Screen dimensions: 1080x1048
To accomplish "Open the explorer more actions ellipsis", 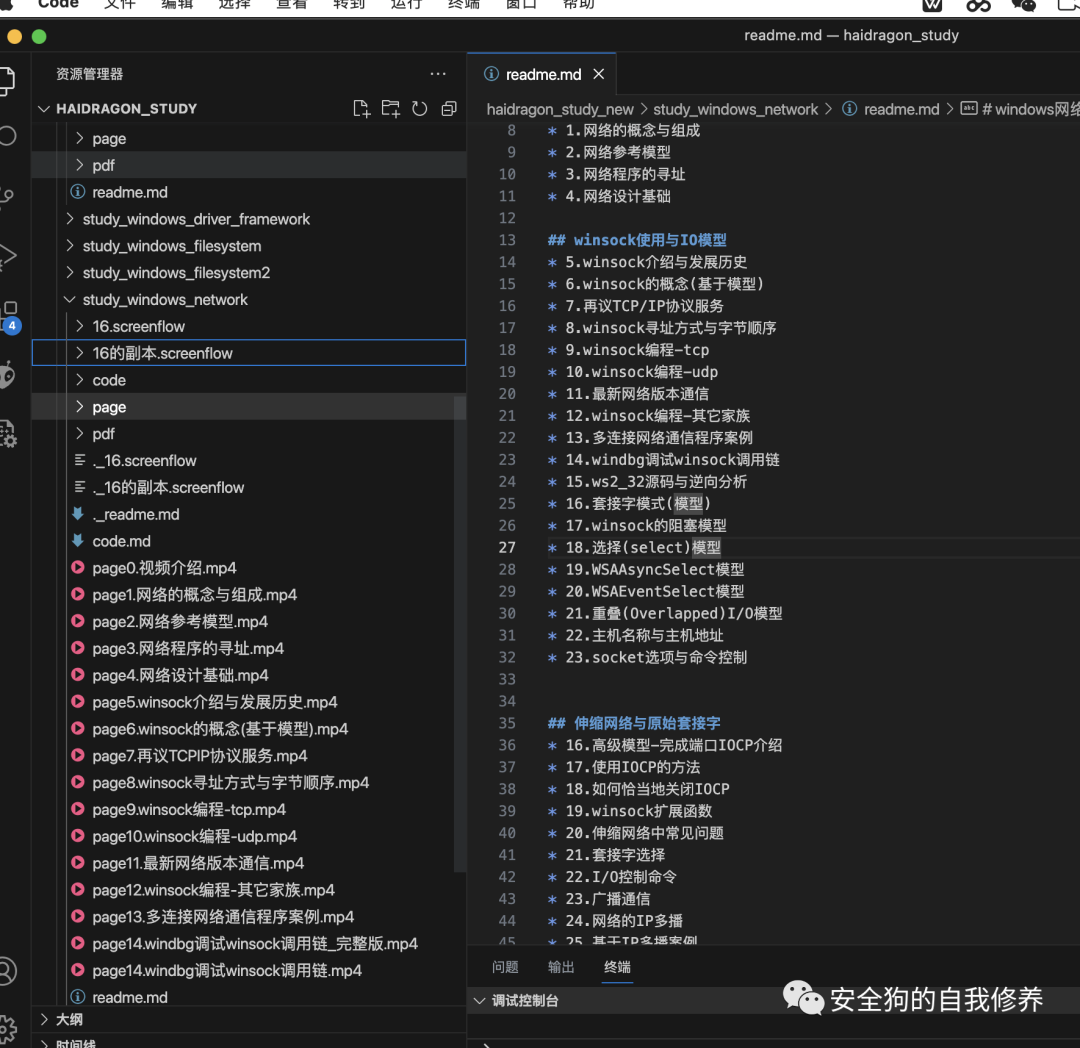I will click(x=437, y=74).
